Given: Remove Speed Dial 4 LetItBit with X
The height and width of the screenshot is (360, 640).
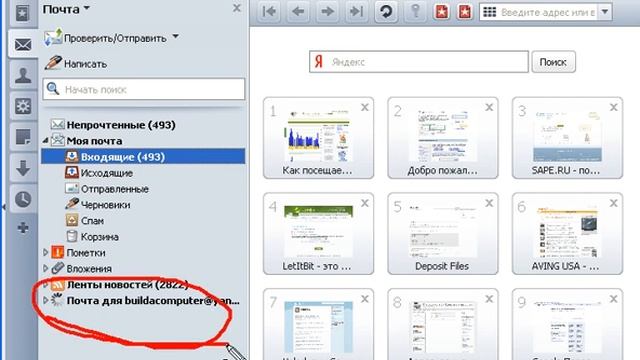Looking at the screenshot, I should click(x=364, y=203).
